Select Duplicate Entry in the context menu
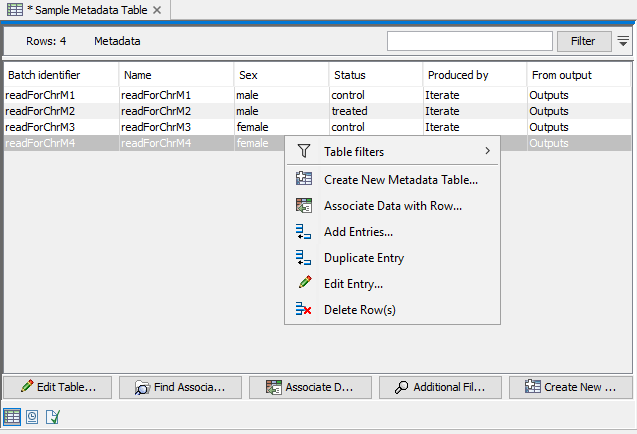The width and height of the screenshot is (637, 434). (x=364, y=258)
